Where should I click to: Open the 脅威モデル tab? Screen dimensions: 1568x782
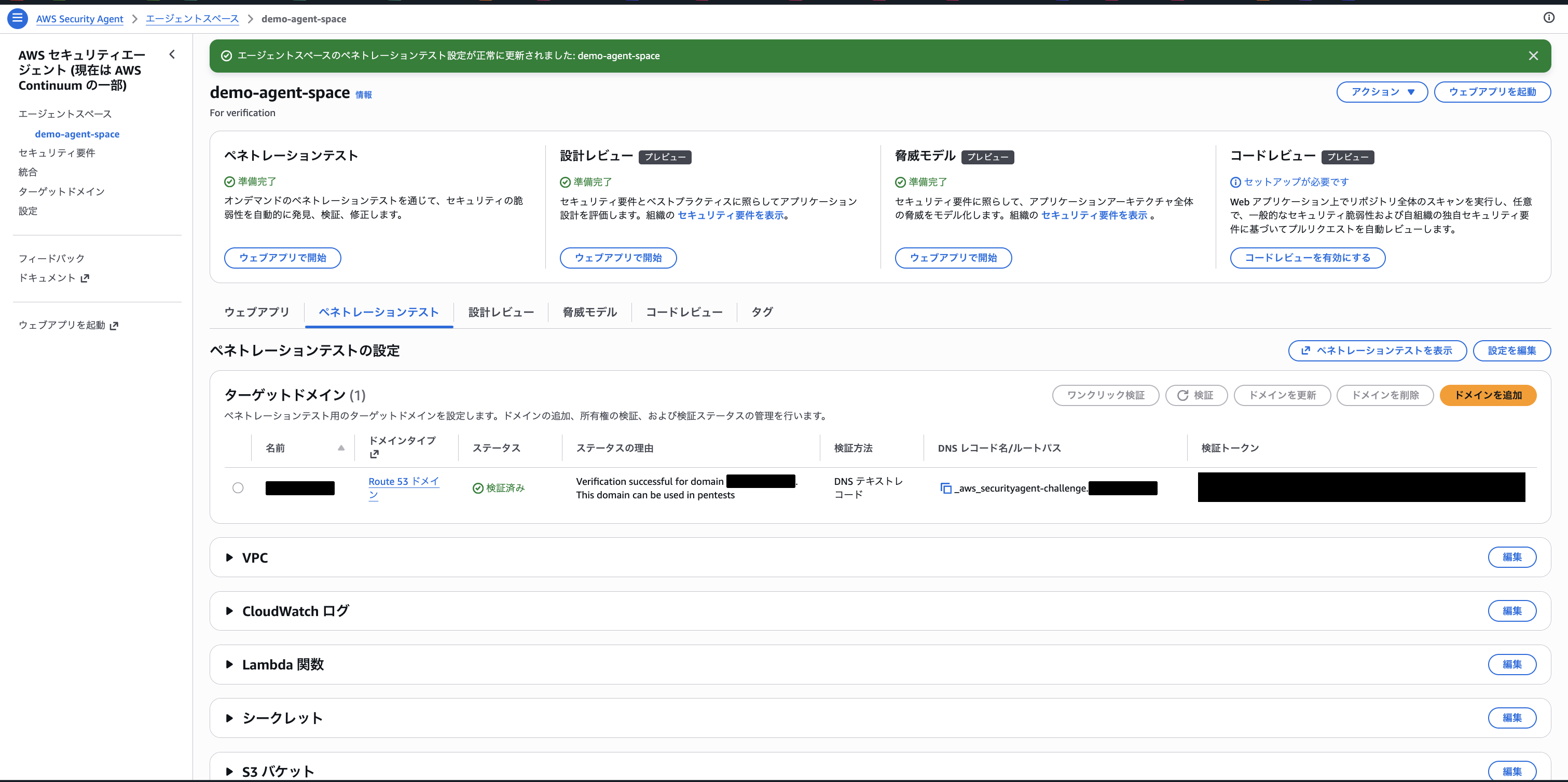coord(589,312)
